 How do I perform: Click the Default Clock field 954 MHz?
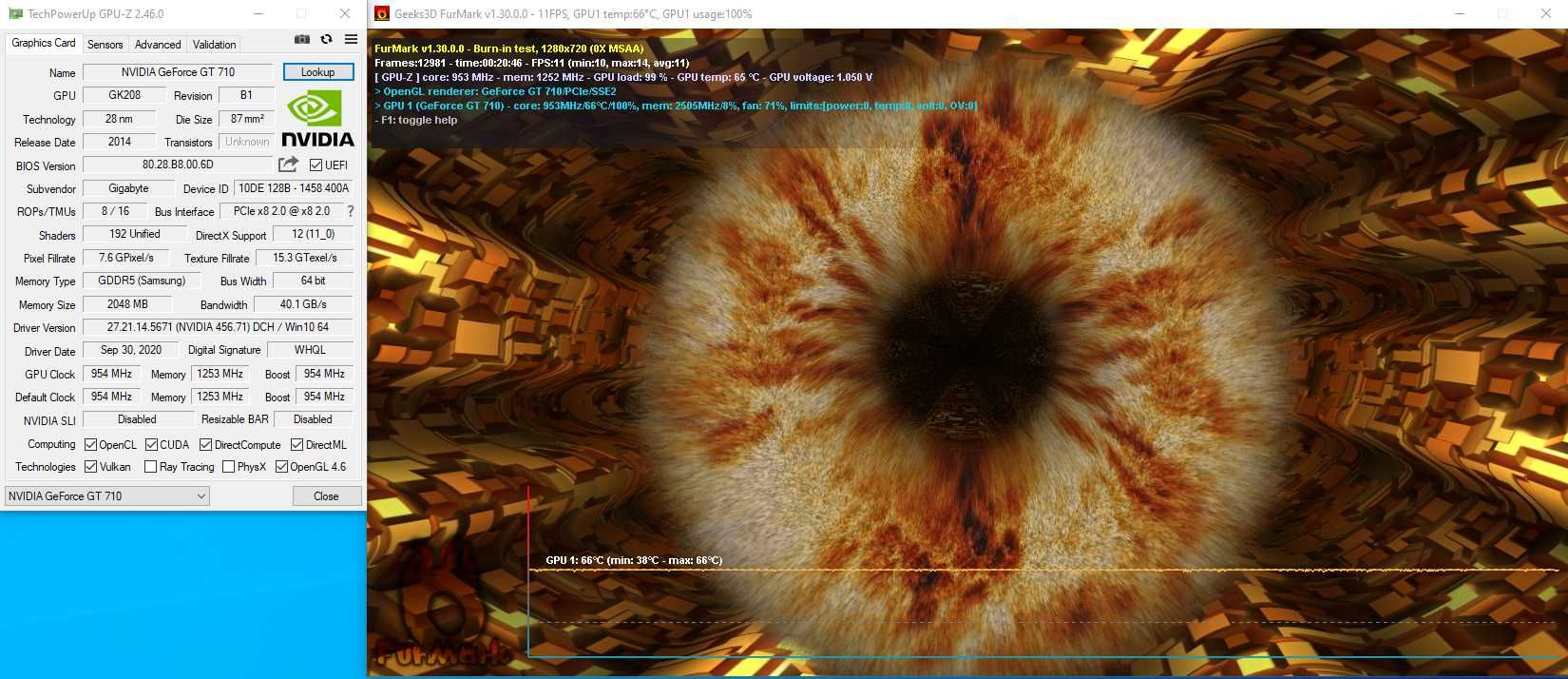click(x=111, y=397)
